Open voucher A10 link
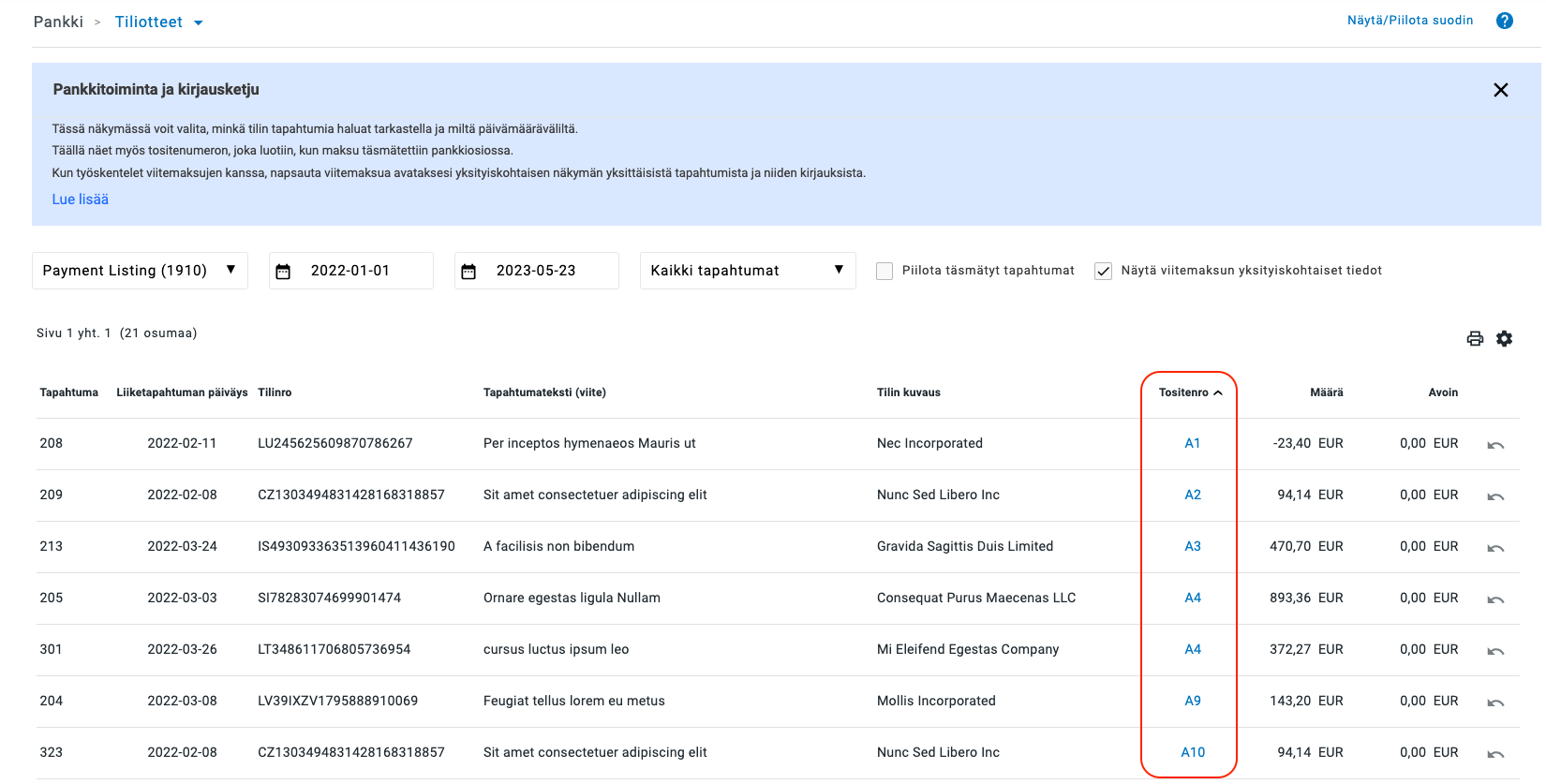Viewport: 1546px width, 784px height. (1192, 752)
